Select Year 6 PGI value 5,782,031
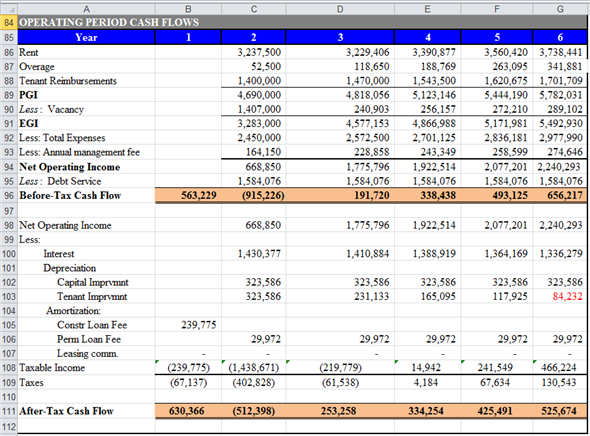This screenshot has height=436, width=590. pos(560,95)
